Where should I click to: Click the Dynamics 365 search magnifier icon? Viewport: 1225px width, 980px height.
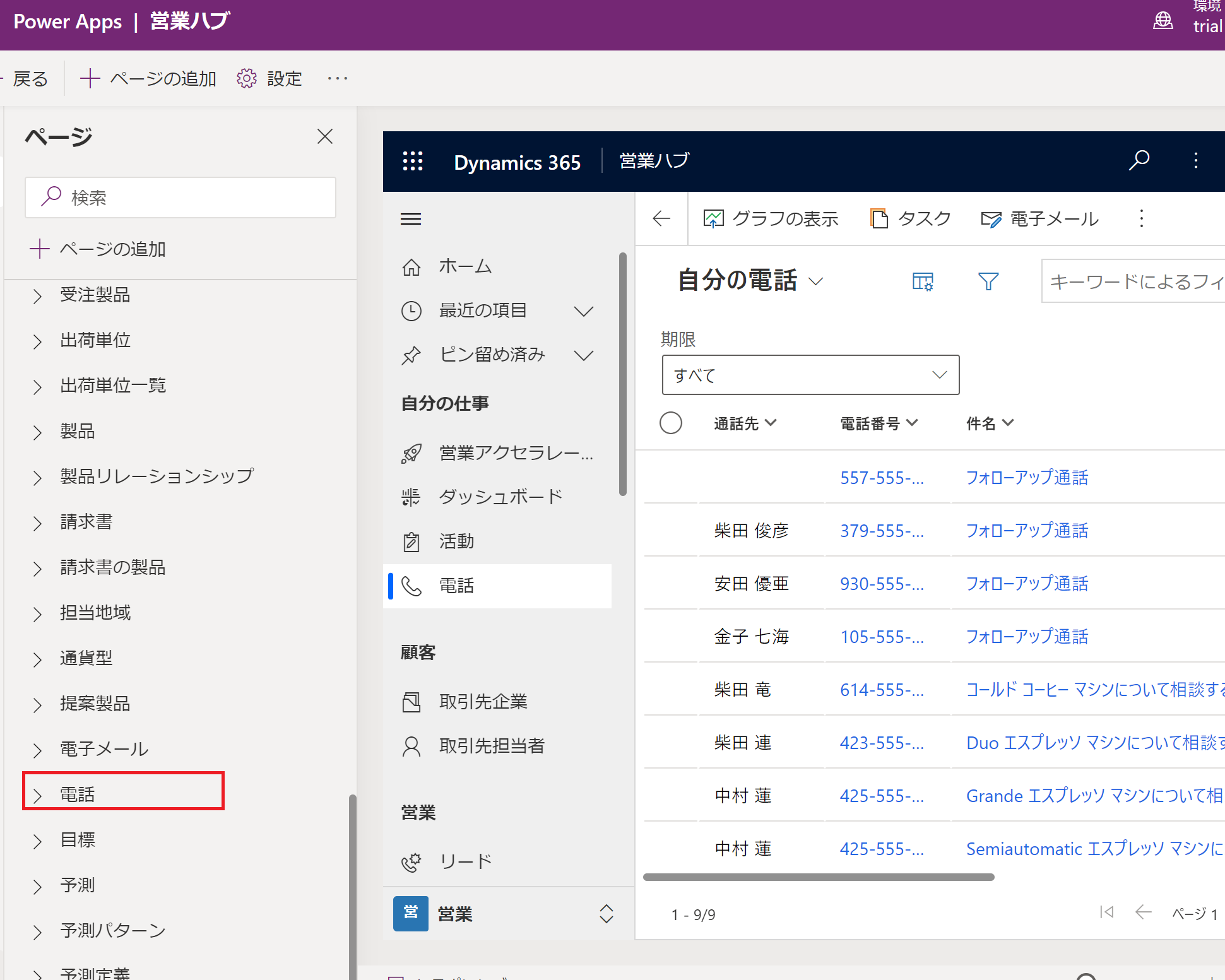tap(1139, 160)
